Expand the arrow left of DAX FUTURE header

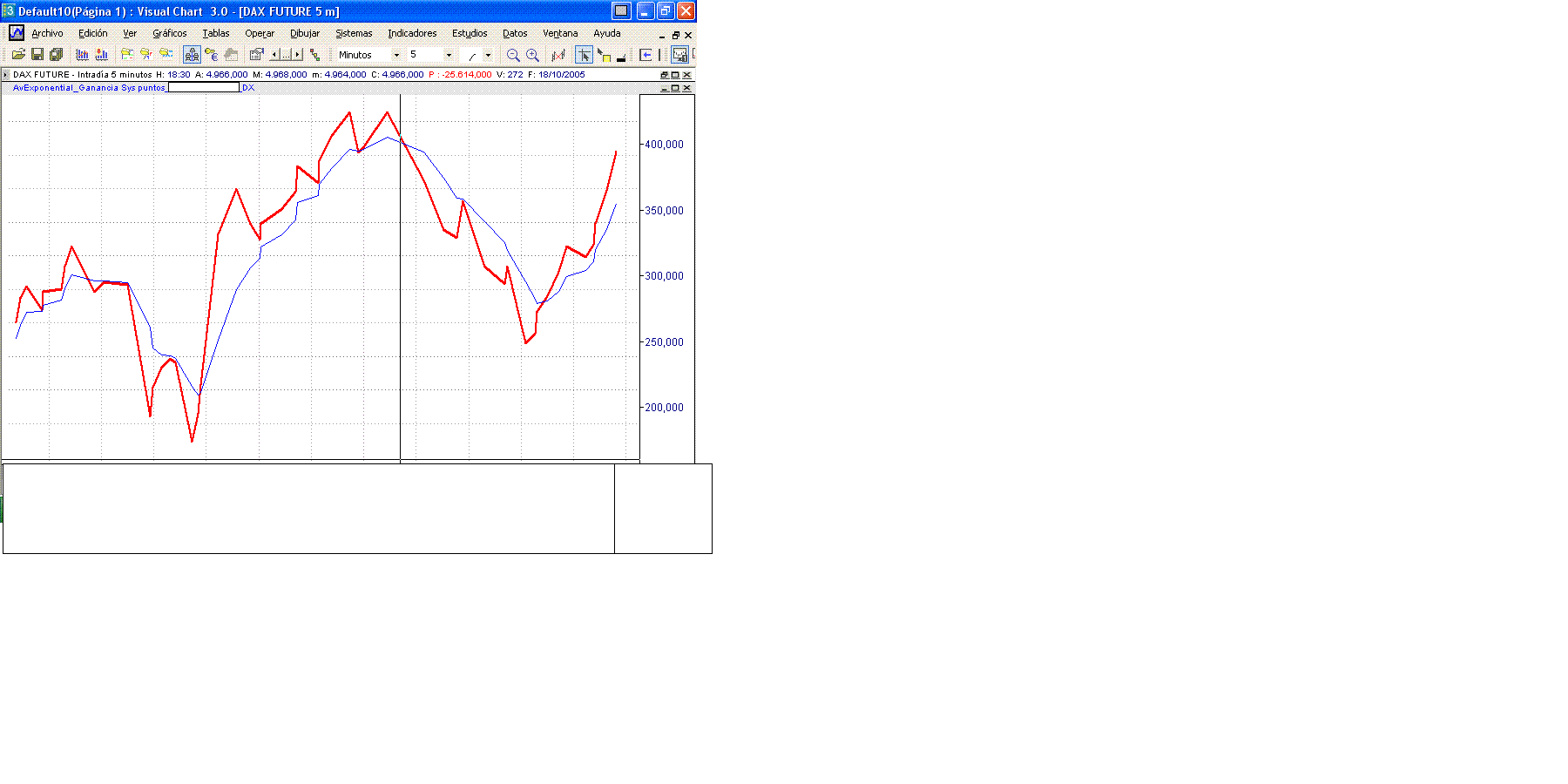point(6,75)
